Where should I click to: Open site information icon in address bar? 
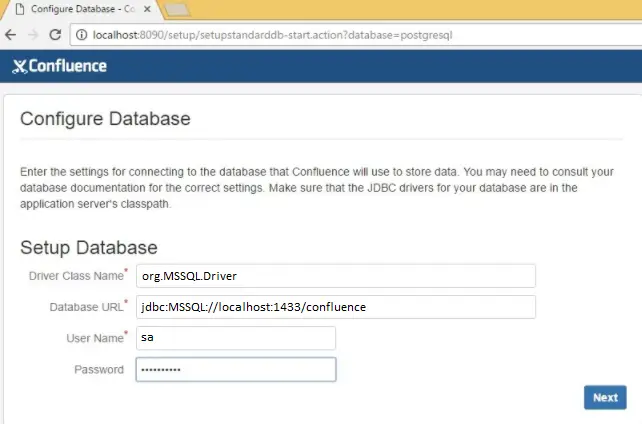point(81,34)
